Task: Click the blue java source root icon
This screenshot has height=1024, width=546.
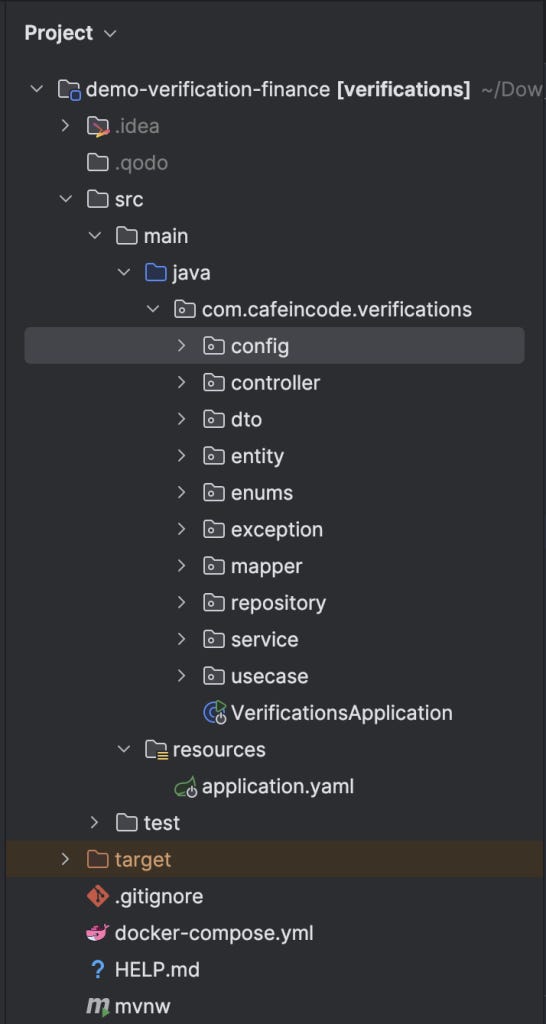Action: 156,272
